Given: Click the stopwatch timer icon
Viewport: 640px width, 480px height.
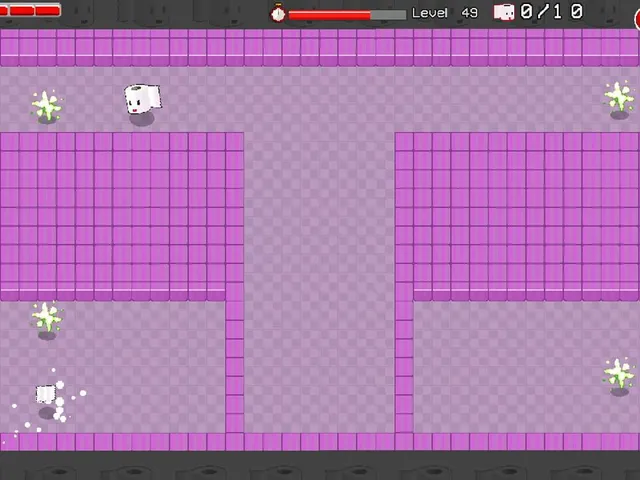Looking at the screenshot, I should (x=278, y=13).
